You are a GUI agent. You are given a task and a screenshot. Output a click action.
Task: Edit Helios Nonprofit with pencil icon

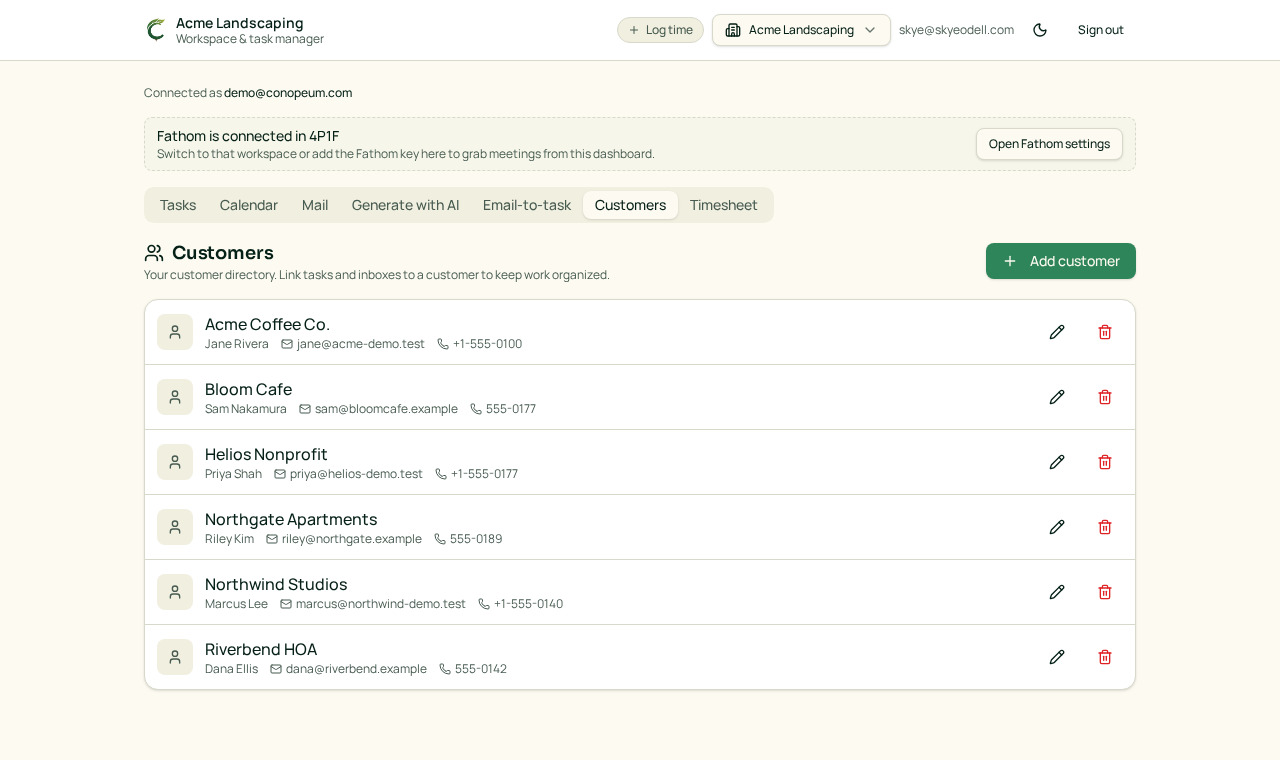(x=1057, y=462)
